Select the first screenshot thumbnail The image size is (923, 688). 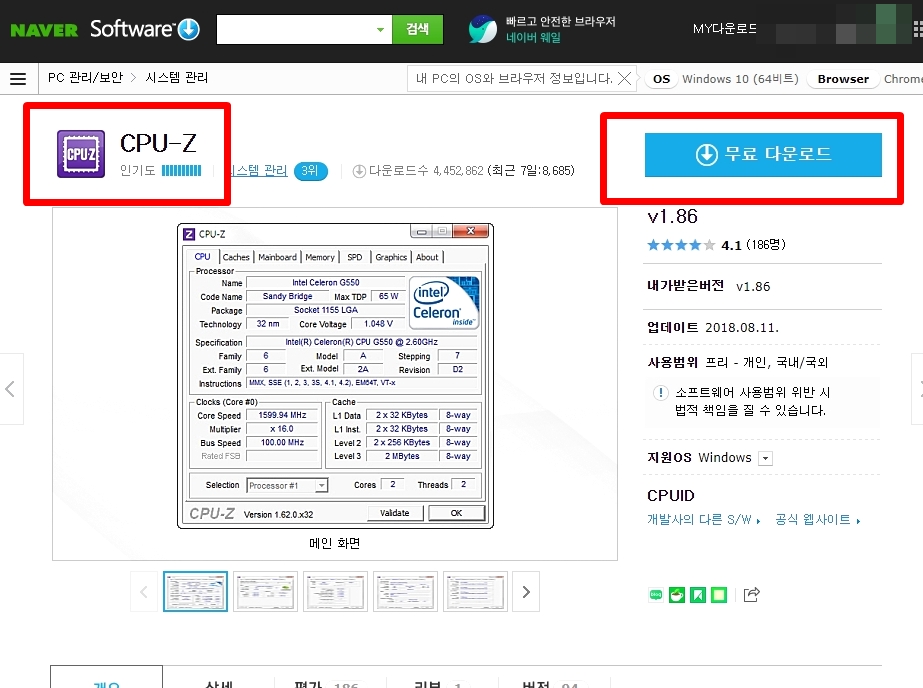coord(195,591)
